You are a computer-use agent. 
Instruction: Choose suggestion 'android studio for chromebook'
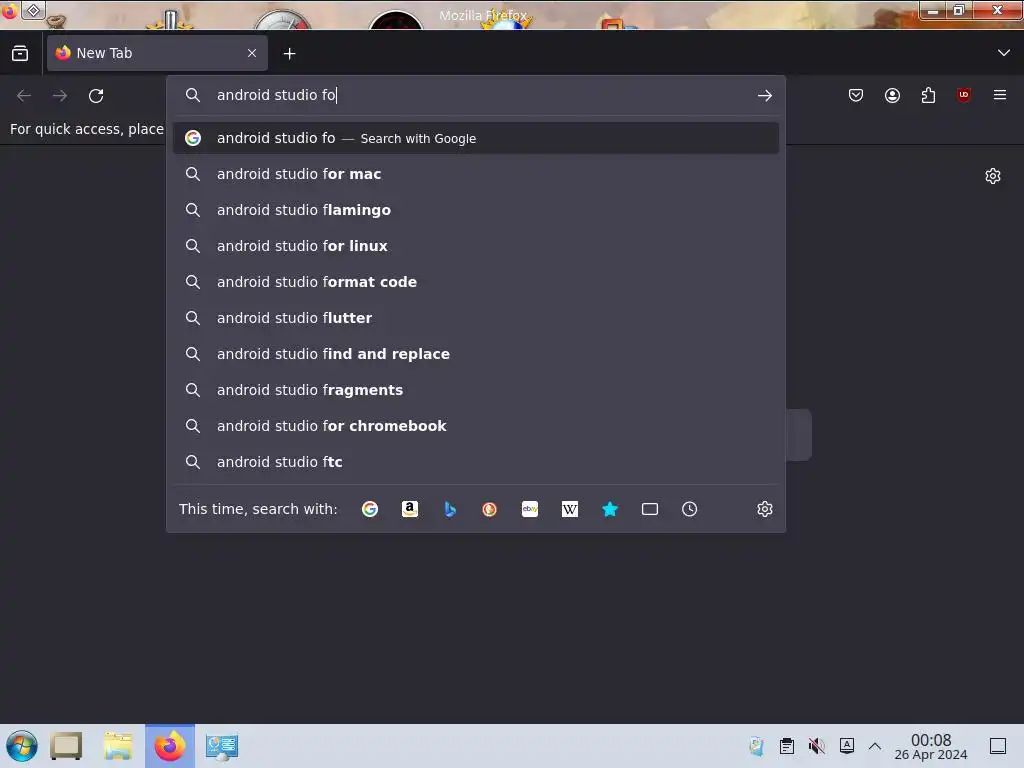[475, 426]
